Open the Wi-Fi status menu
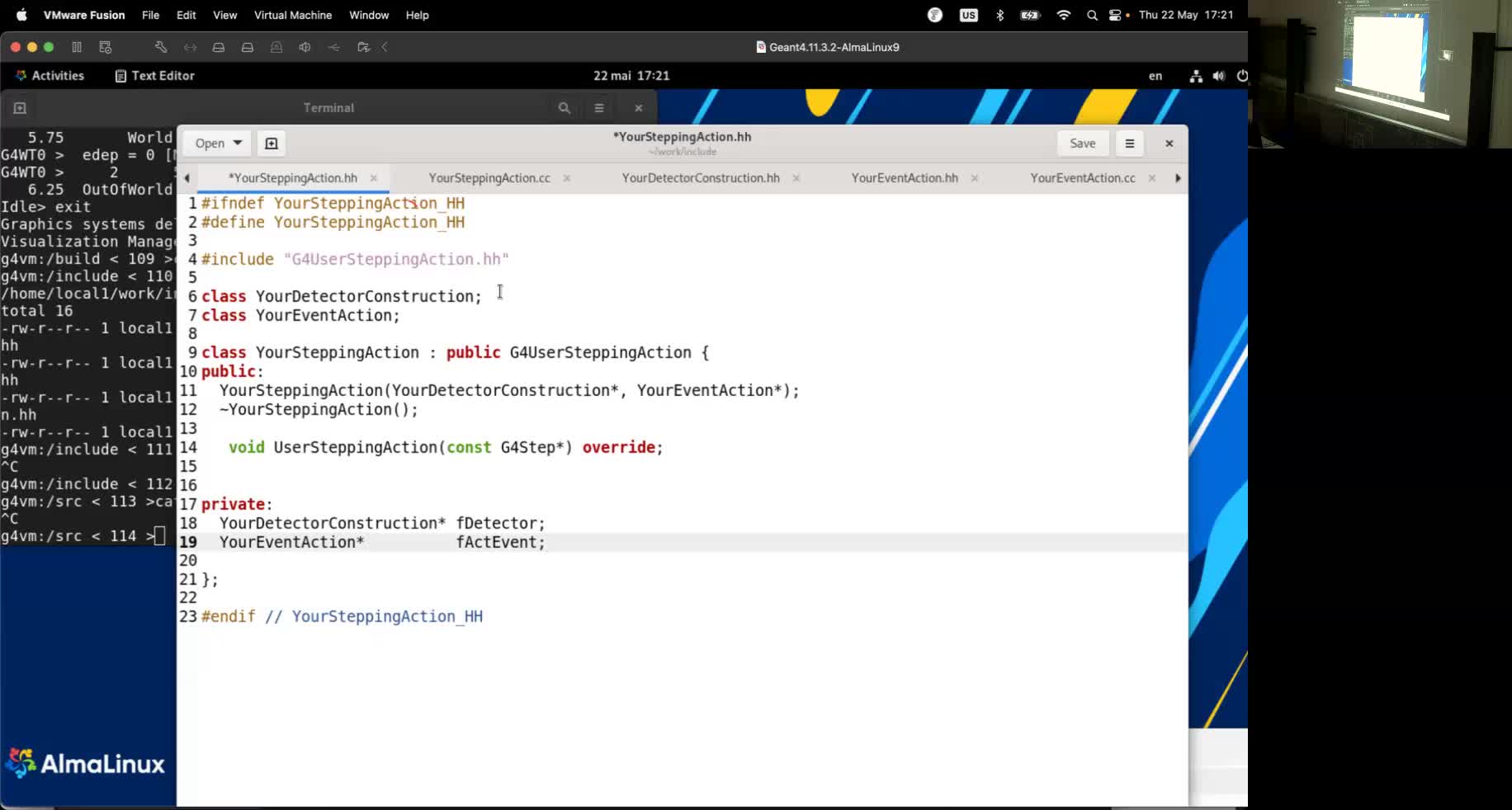Screen dimensions: 1512x810 coord(1064,15)
